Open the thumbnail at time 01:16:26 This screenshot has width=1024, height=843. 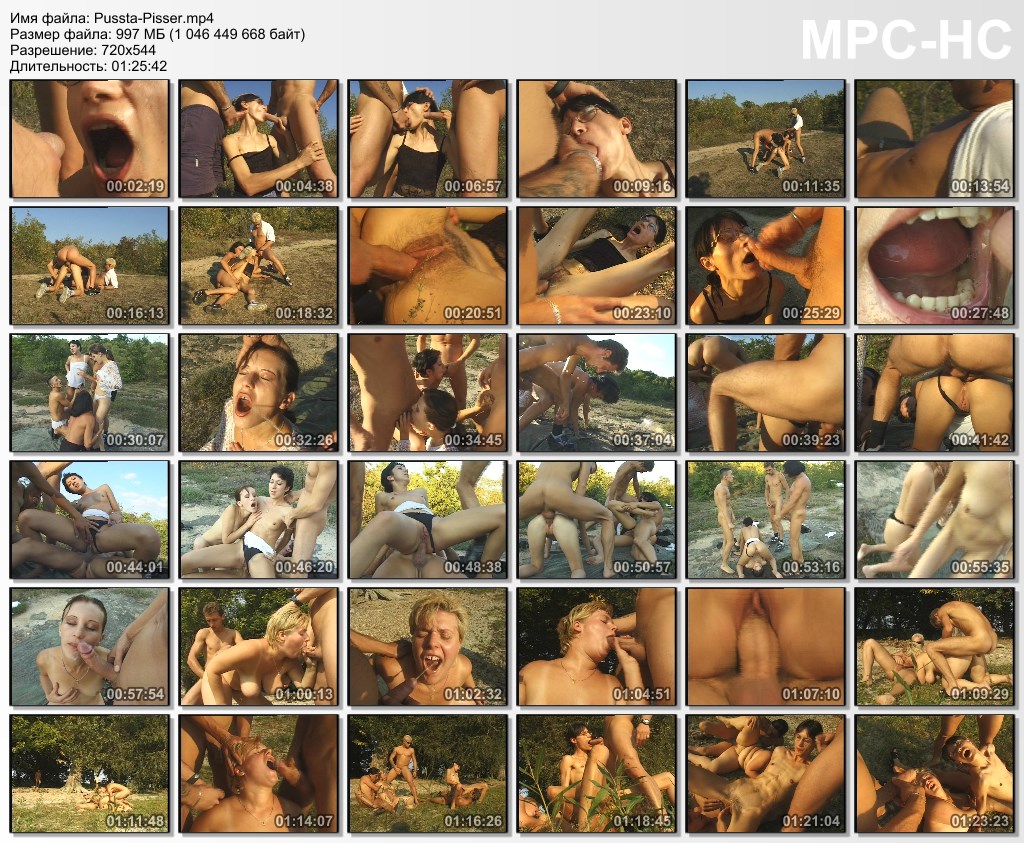(428, 774)
